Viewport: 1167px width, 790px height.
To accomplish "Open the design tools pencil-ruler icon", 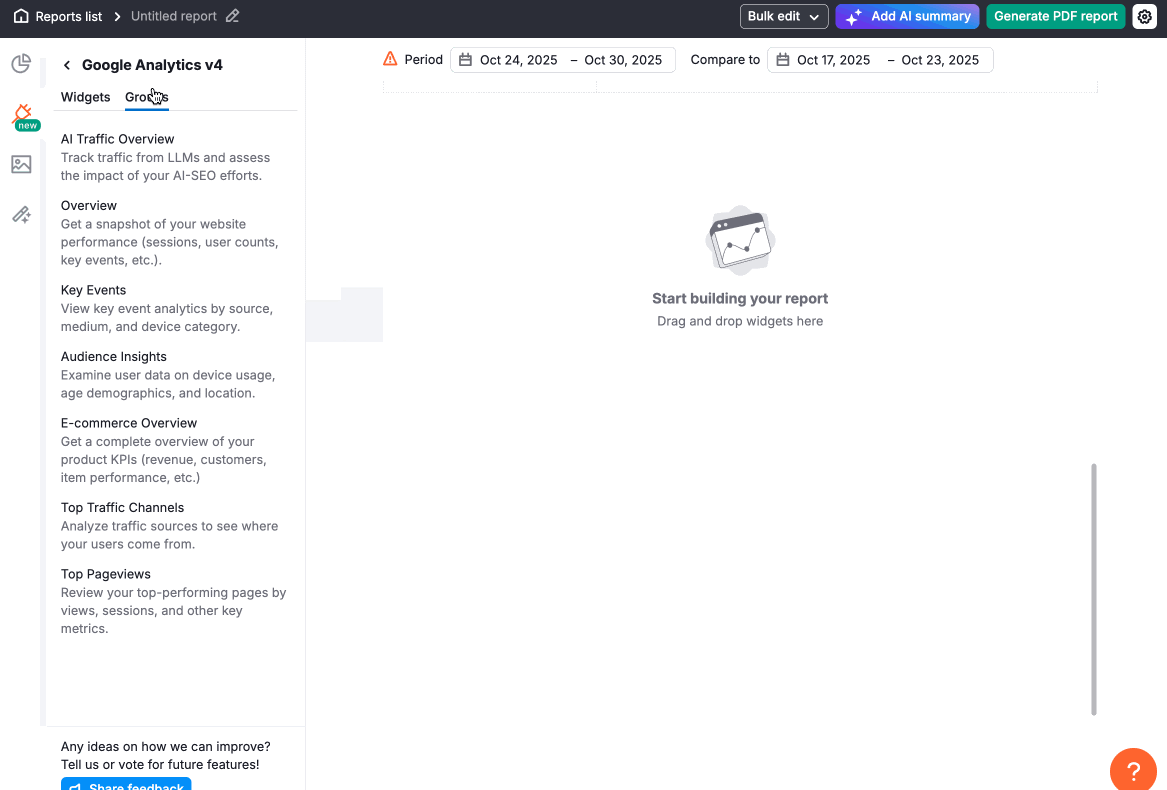I will point(21,214).
